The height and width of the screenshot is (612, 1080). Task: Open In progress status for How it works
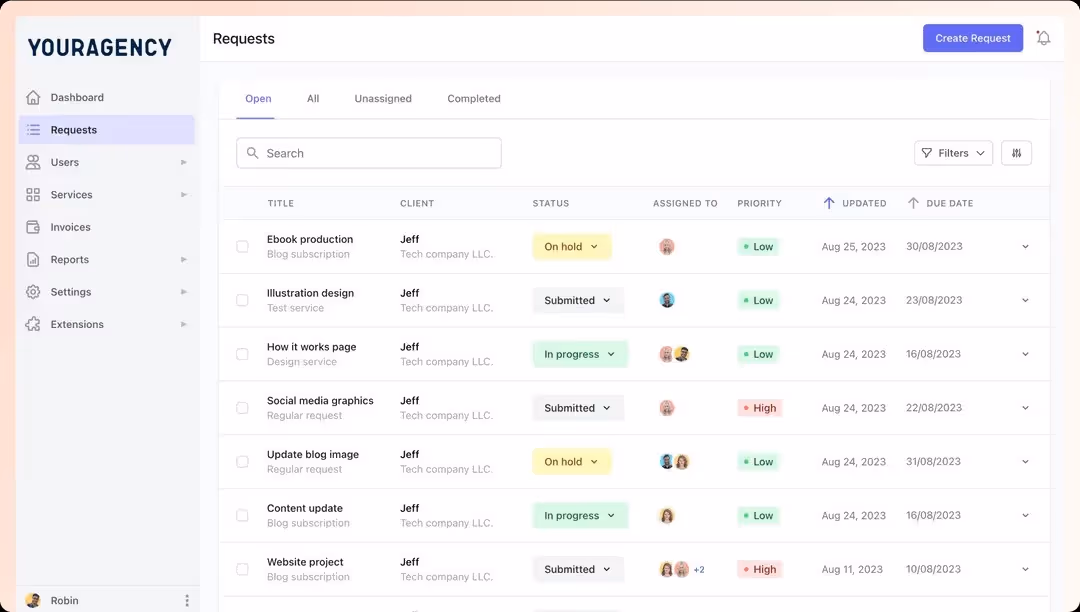pos(580,354)
